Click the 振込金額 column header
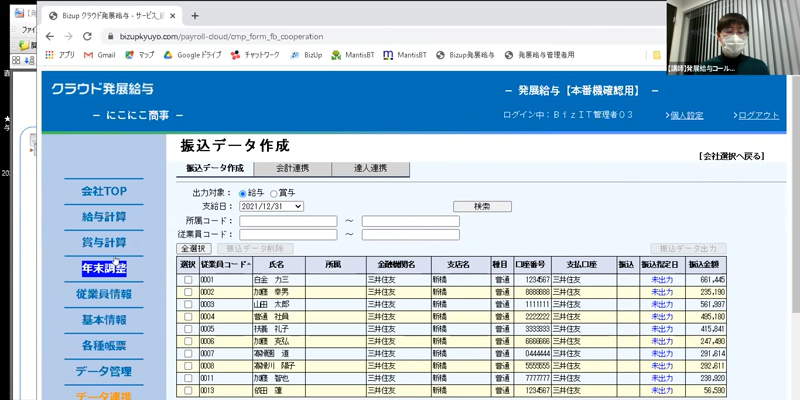800x400 pixels. point(704,265)
